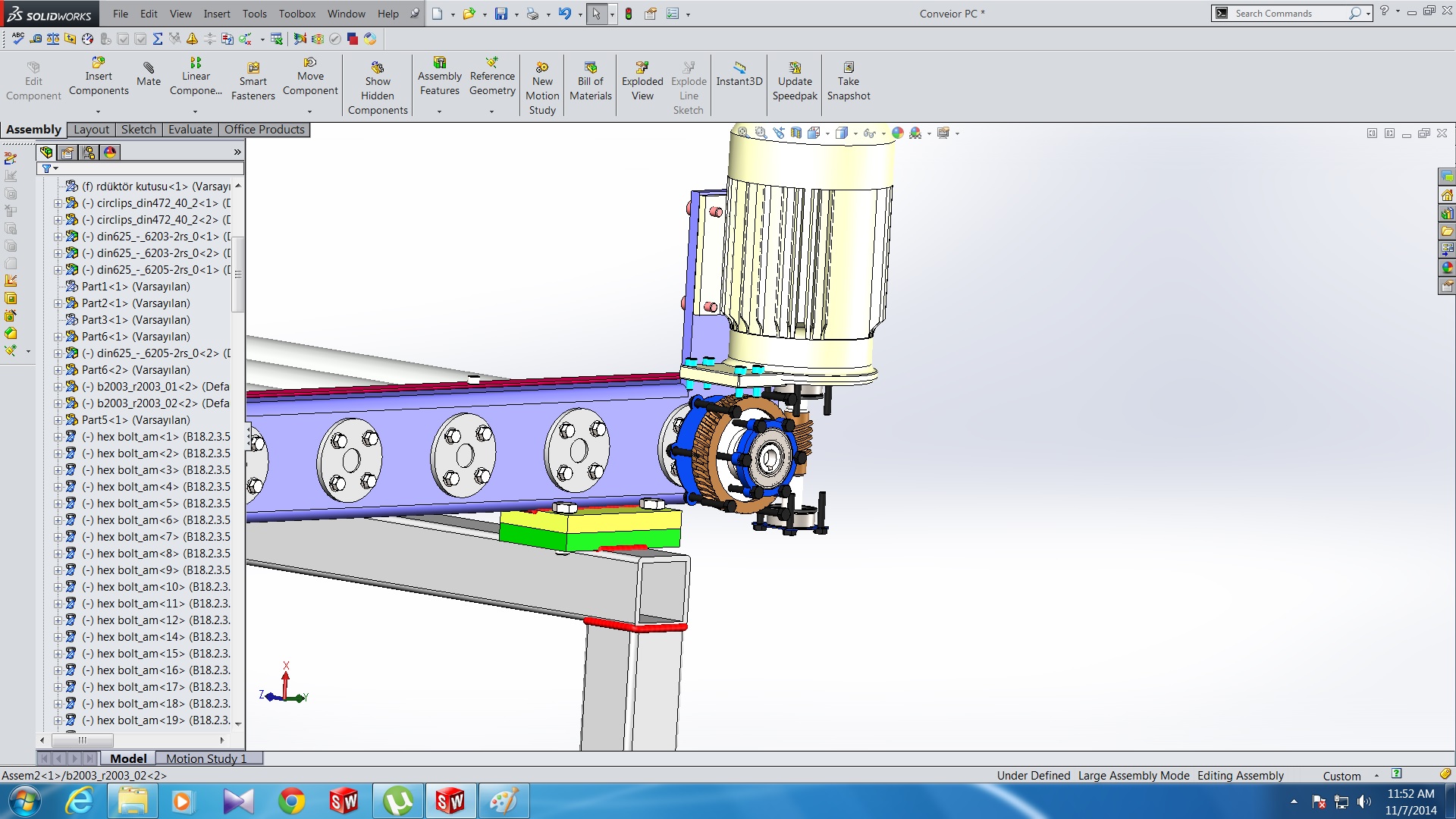Click the Mate tool
1456x819 pixels.
[149, 74]
